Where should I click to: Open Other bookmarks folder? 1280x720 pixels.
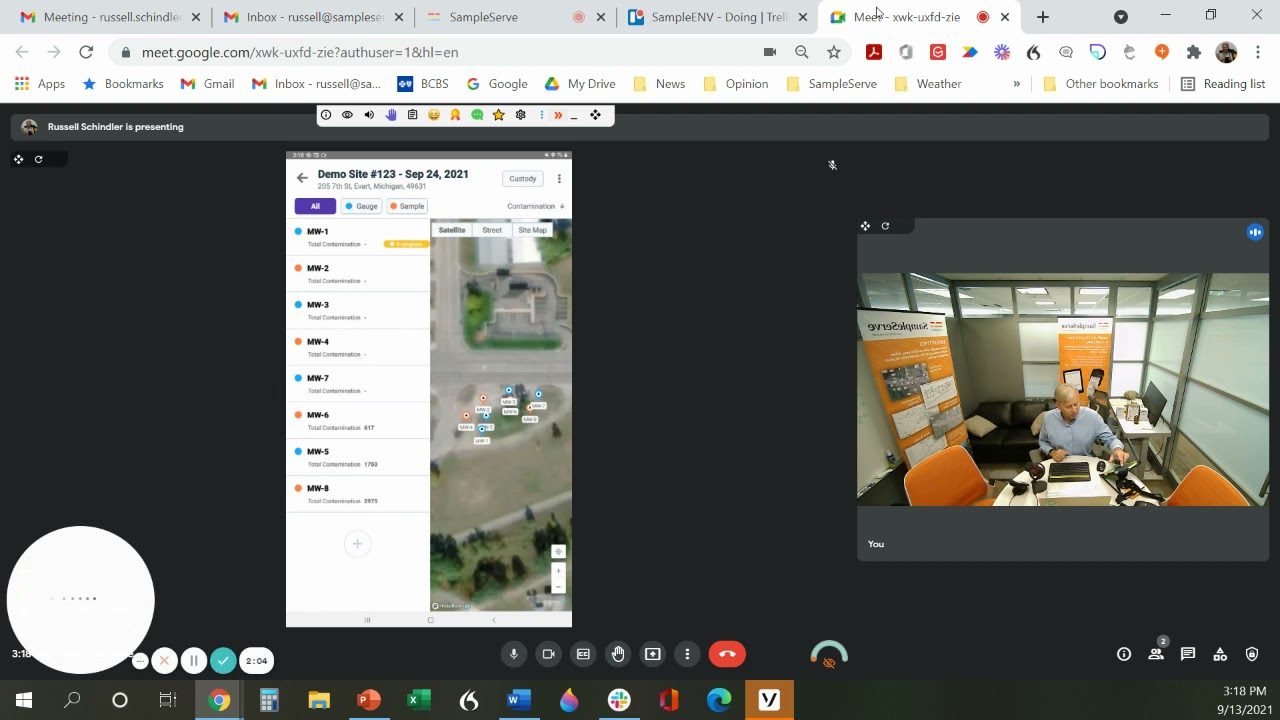coord(1102,84)
